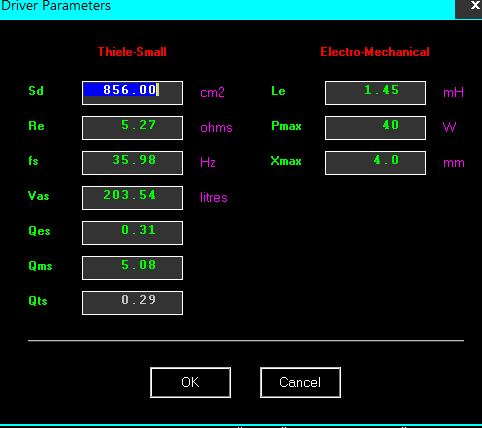The height and width of the screenshot is (428, 482).
Task: Click the Qts field showing 0.29
Action: tap(132, 303)
